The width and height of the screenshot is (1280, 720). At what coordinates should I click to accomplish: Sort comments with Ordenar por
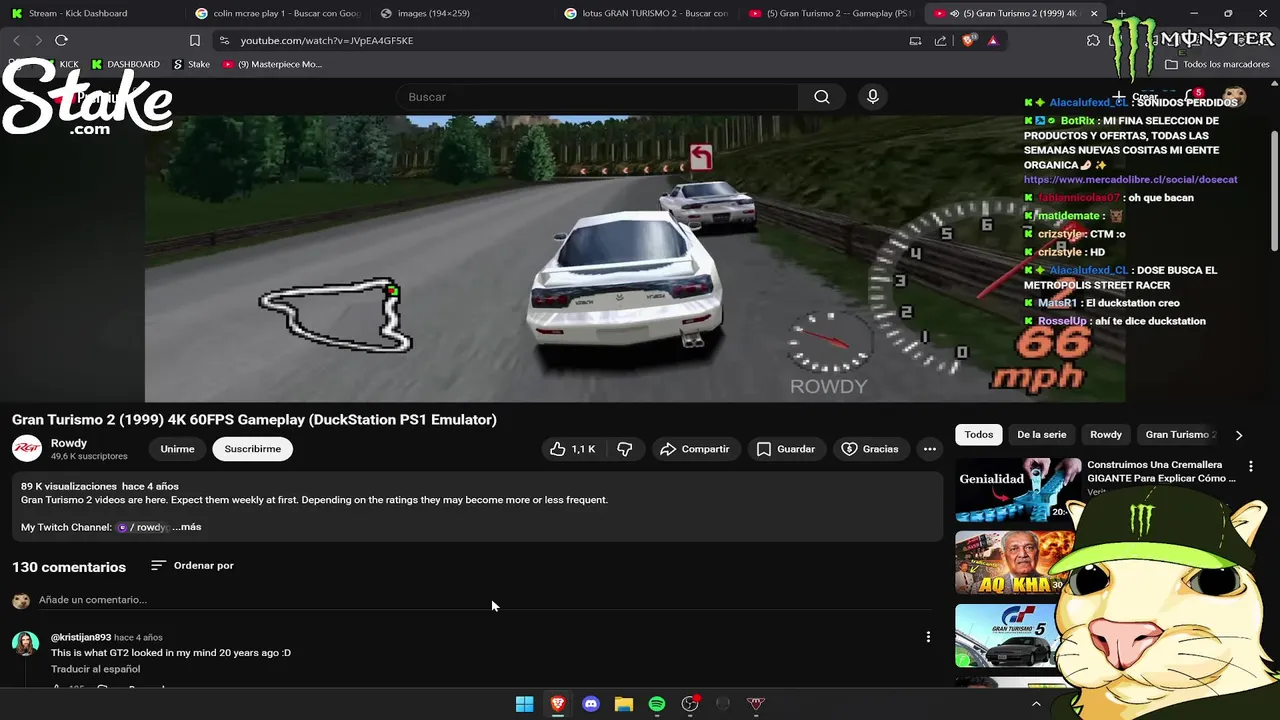pyautogui.click(x=192, y=566)
